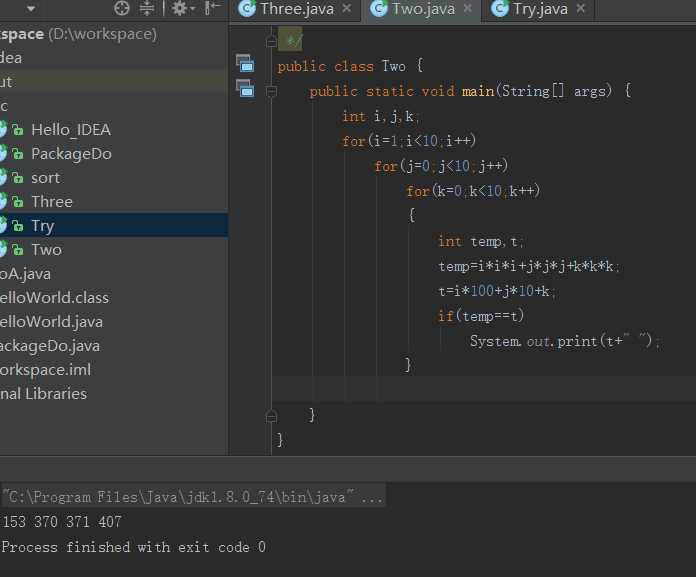Click the System.out.print statement line

click(x=565, y=341)
